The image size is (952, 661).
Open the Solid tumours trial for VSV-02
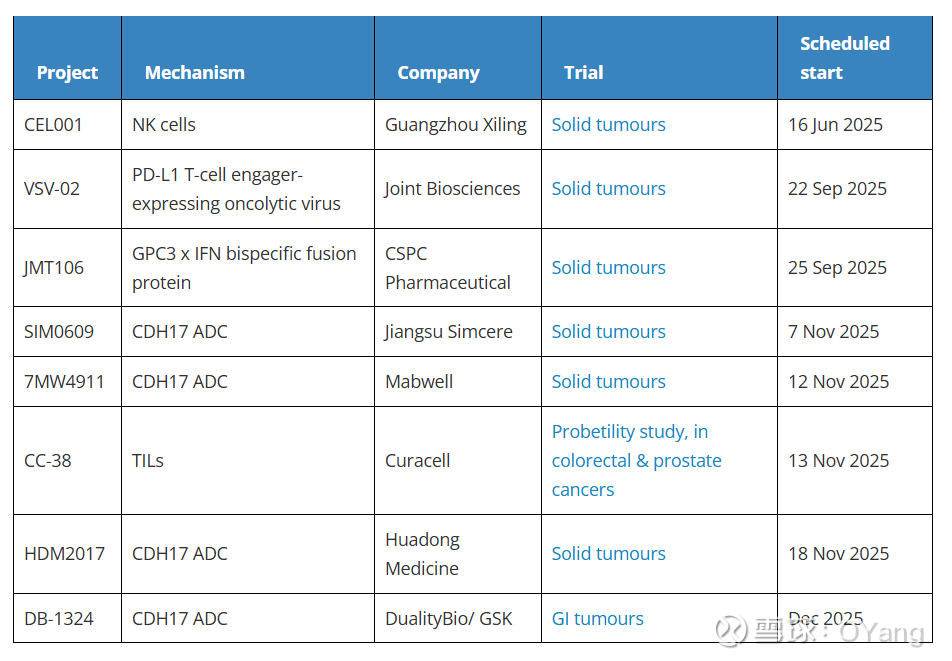(608, 189)
